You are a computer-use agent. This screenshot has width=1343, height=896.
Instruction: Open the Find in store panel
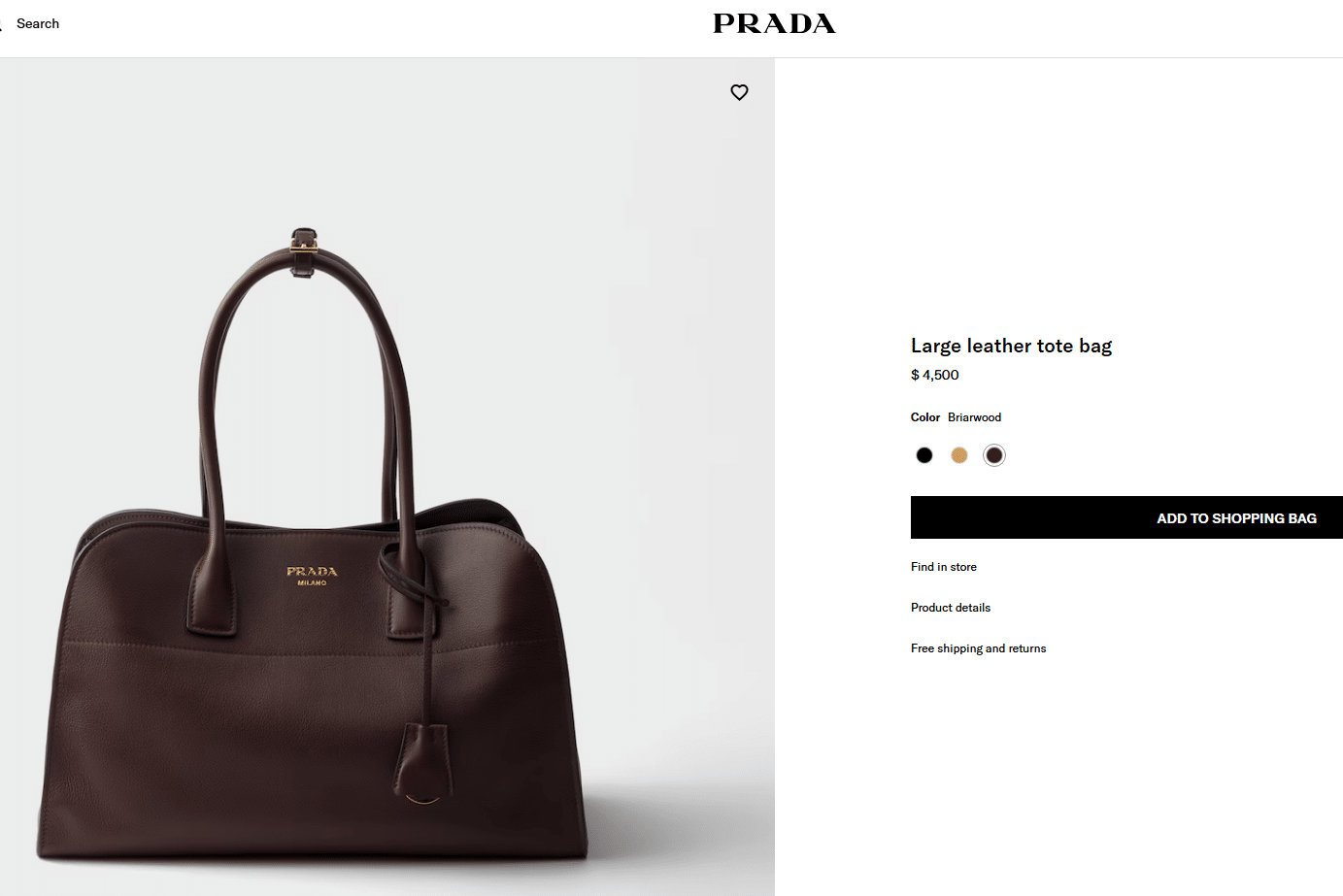(944, 567)
